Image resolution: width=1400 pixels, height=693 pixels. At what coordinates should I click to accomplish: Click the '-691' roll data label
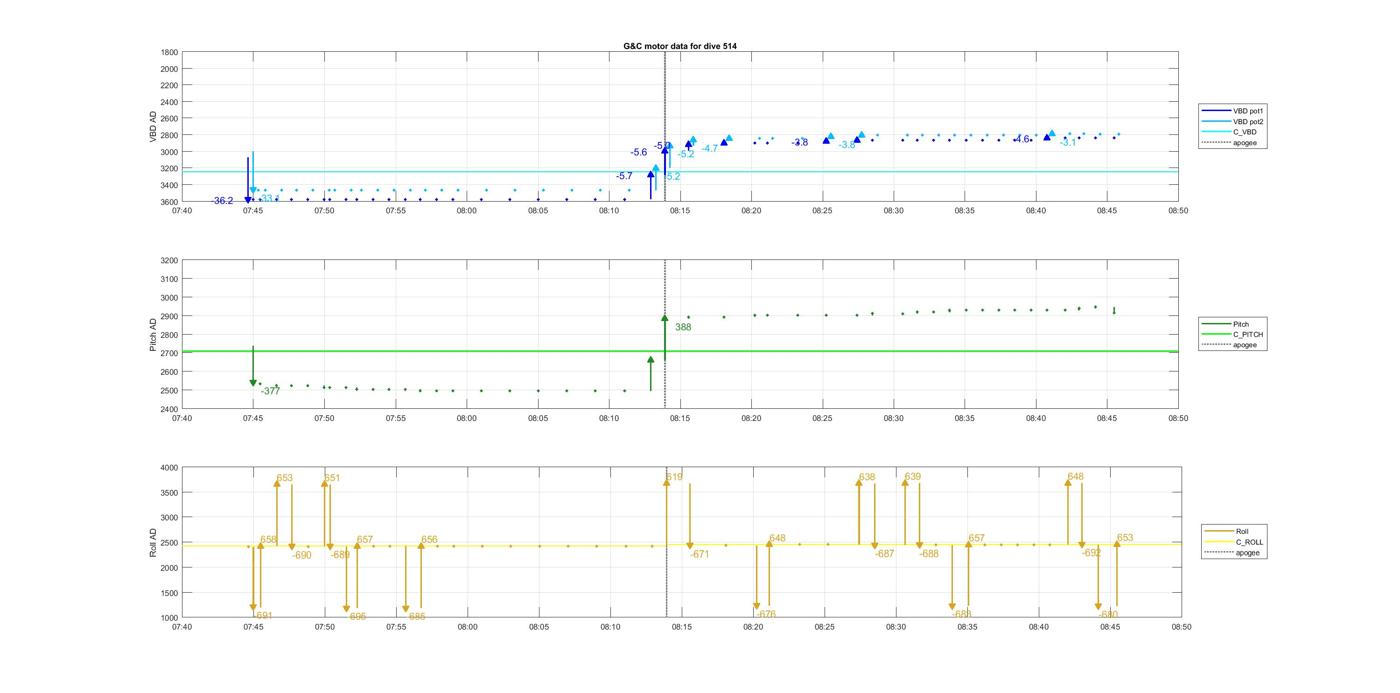[x=263, y=616]
